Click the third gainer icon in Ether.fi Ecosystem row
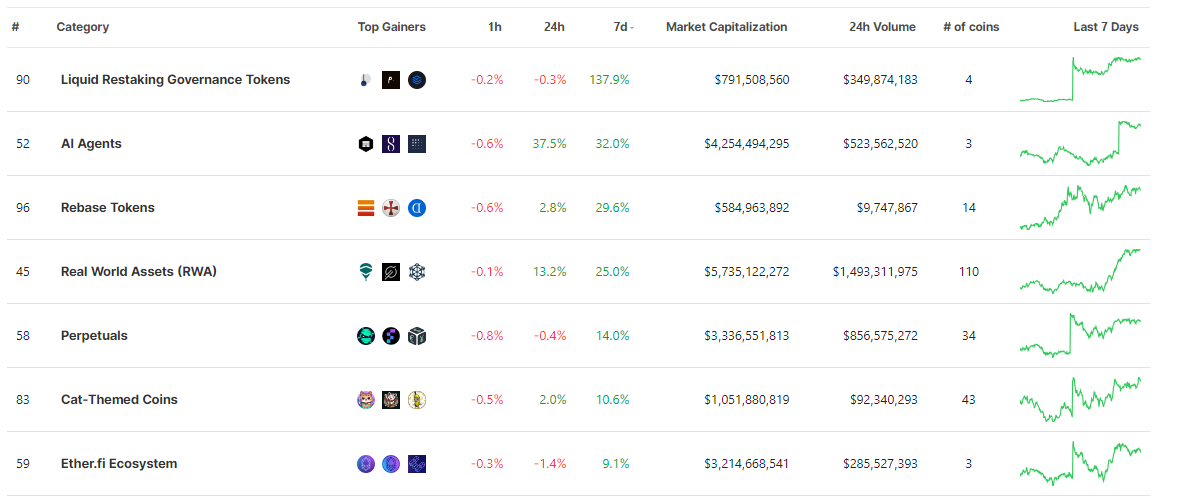 [x=417, y=464]
